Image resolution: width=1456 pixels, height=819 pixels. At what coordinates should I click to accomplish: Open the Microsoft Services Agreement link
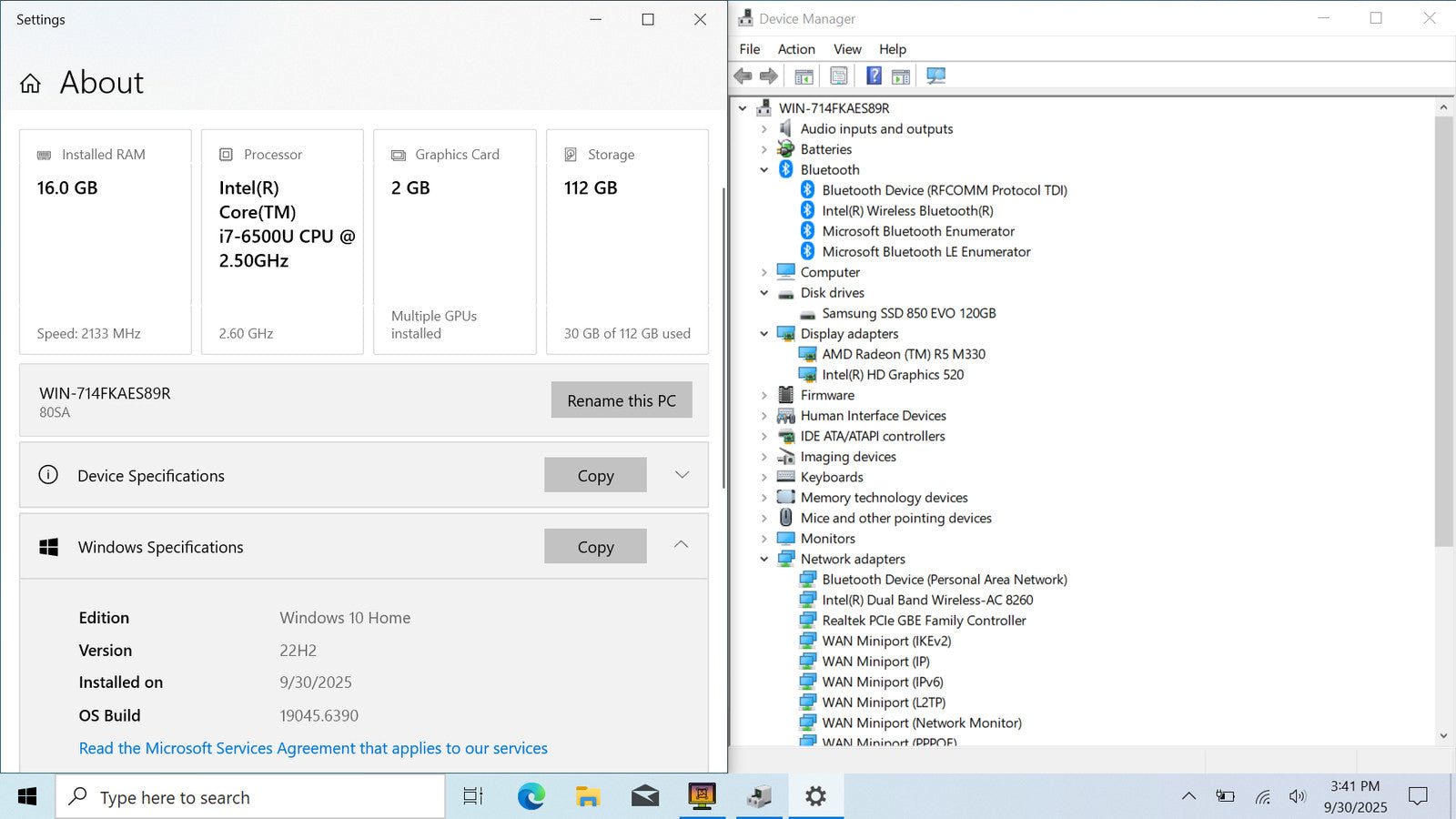coord(313,748)
